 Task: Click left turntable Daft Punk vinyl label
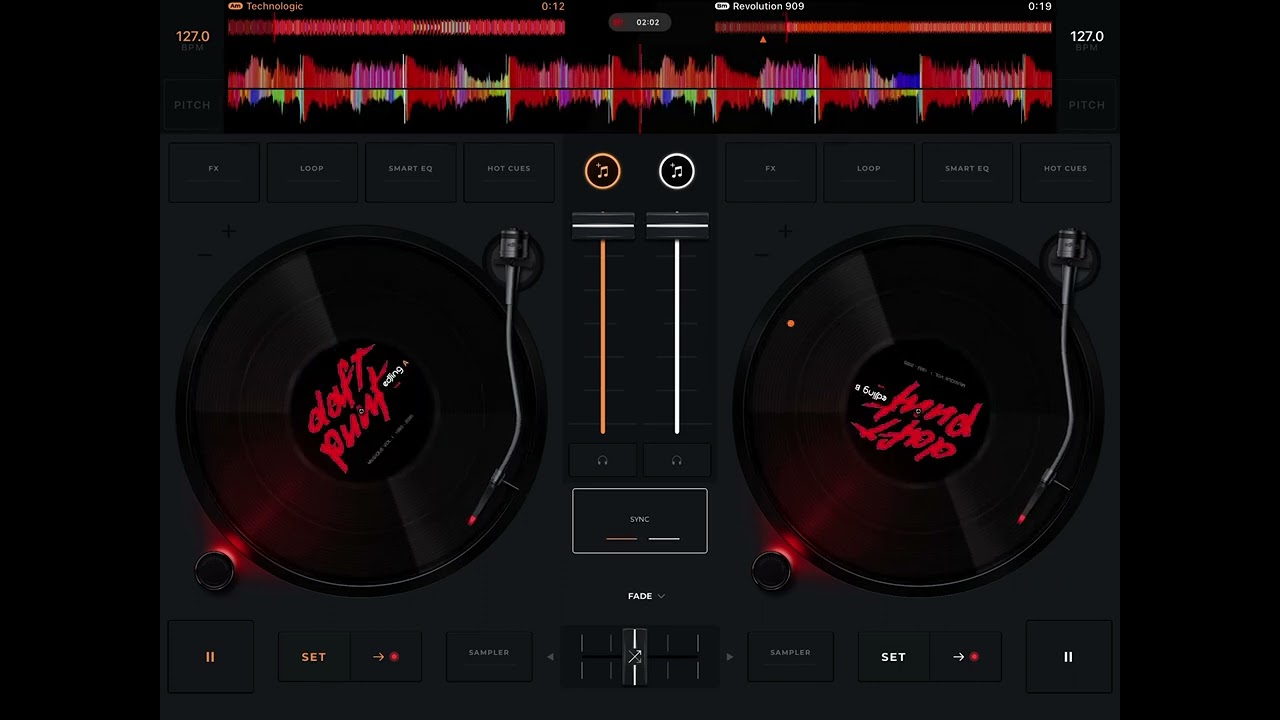[x=362, y=410]
